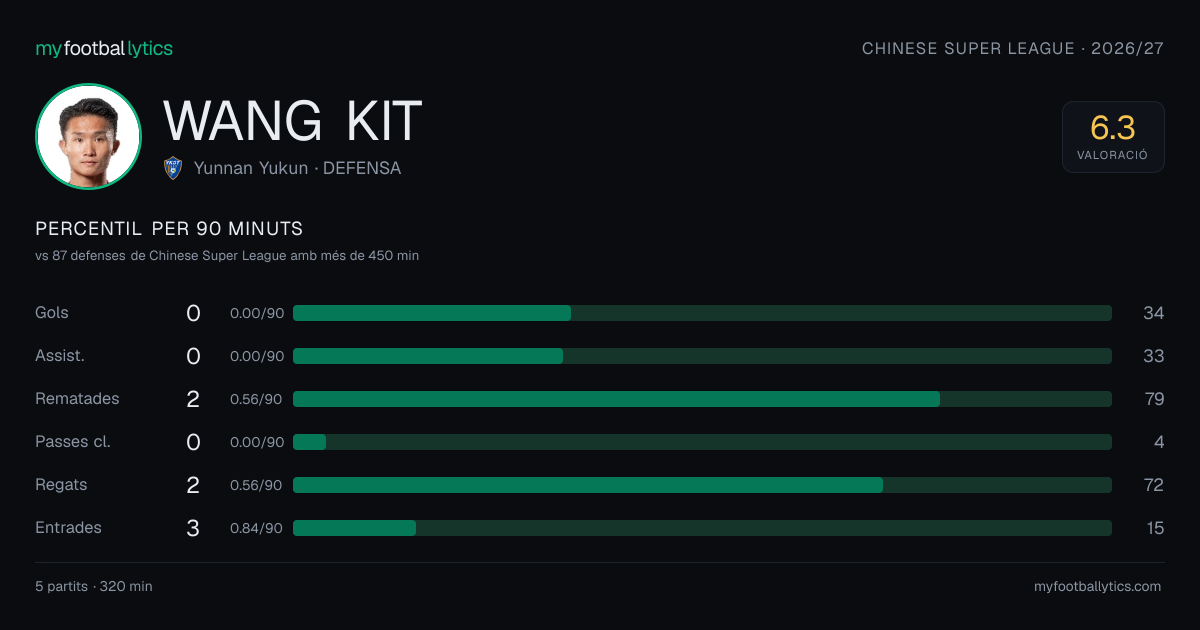Open the myfootballytics.com link
Image resolution: width=1200 pixels, height=630 pixels.
pos(1097,586)
